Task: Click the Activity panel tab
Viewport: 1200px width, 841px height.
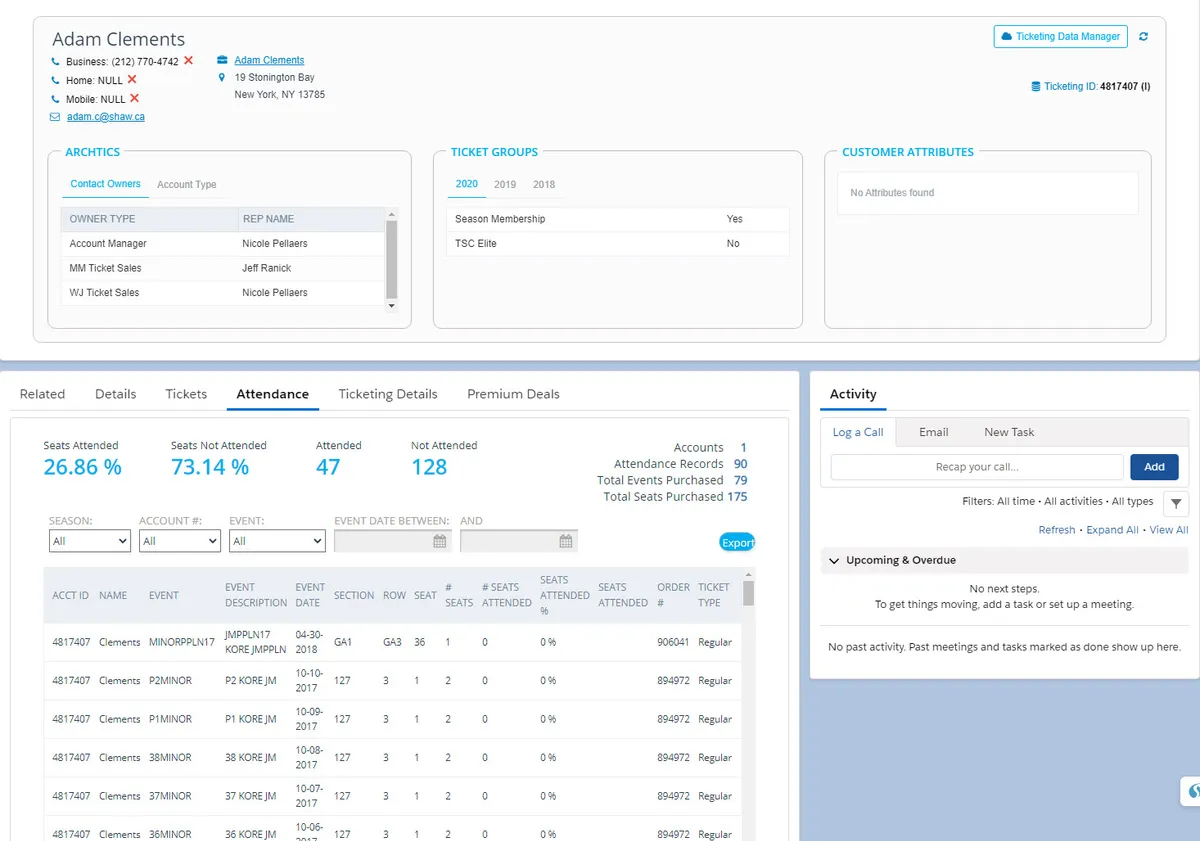Action: coord(853,394)
